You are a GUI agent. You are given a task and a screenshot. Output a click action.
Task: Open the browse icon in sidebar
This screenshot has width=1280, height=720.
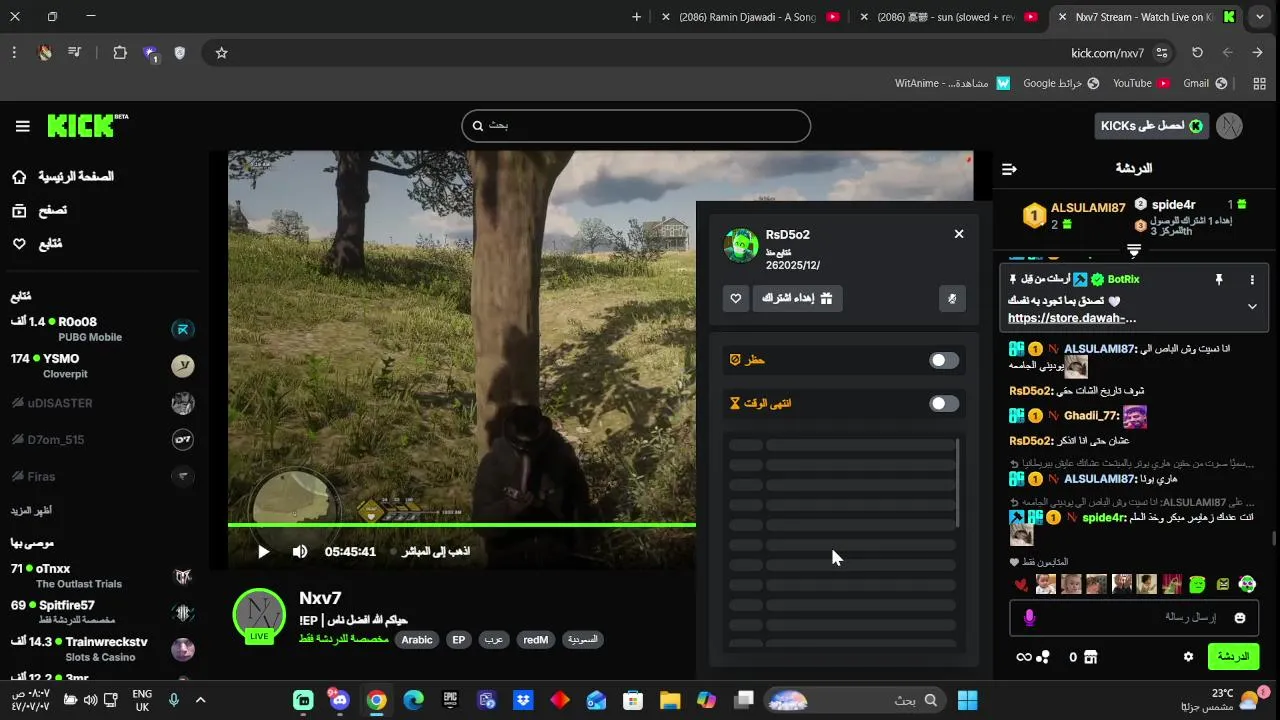19,210
